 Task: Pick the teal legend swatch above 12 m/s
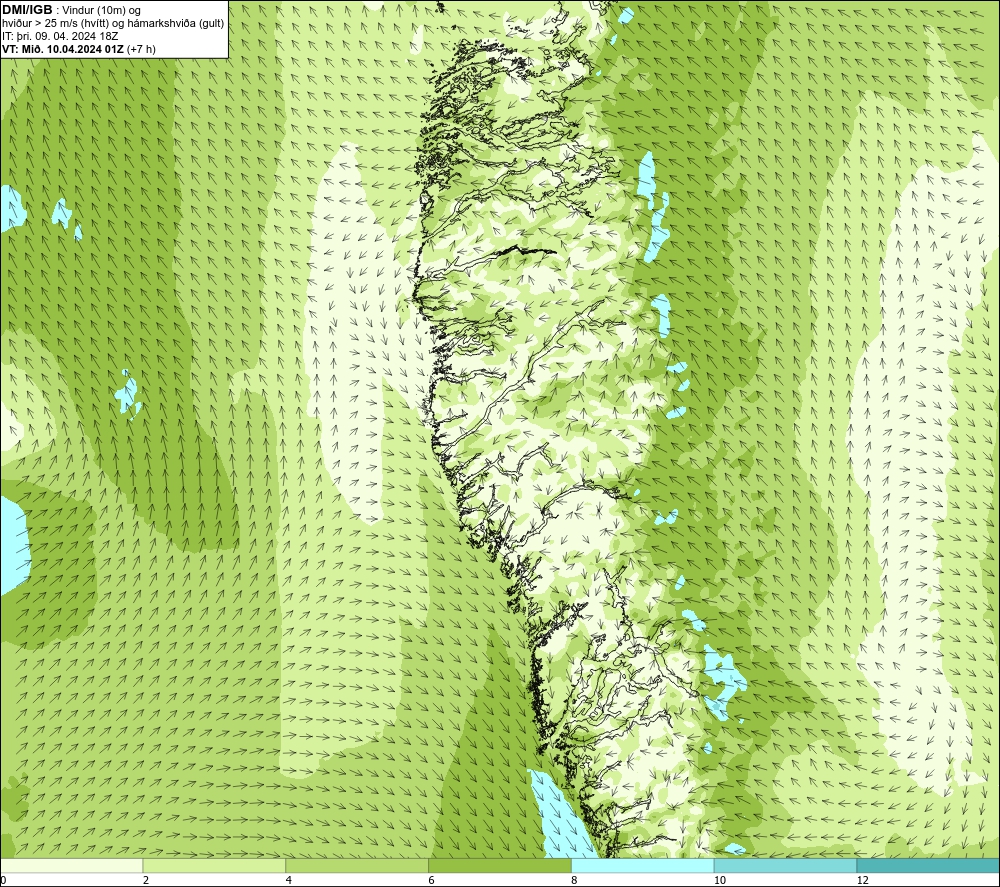[x=928, y=866]
